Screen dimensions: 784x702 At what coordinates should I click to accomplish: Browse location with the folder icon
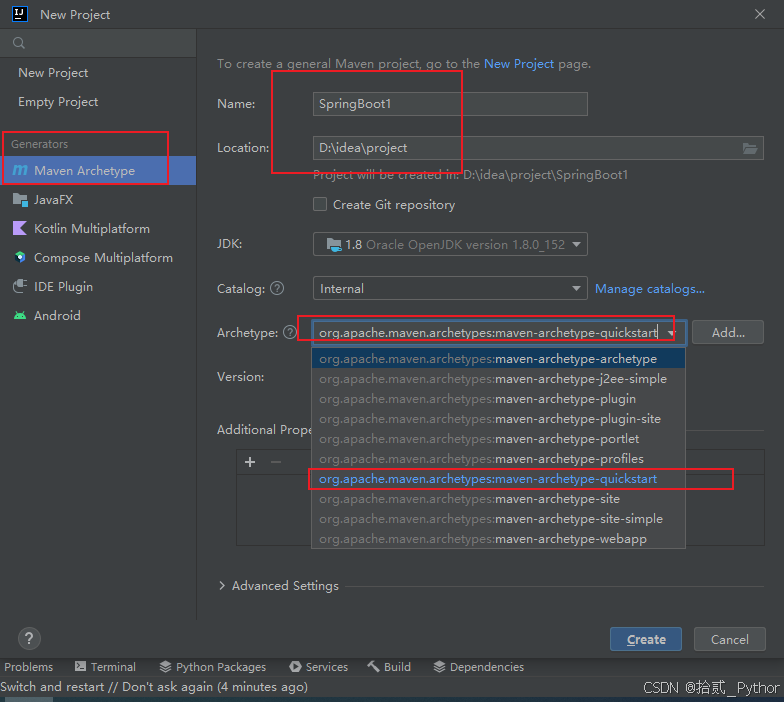pyautogui.click(x=750, y=148)
